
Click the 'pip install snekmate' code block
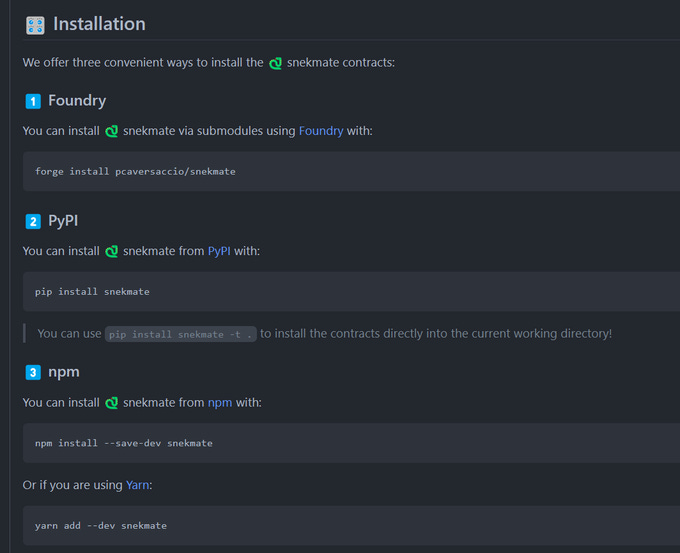pos(351,291)
